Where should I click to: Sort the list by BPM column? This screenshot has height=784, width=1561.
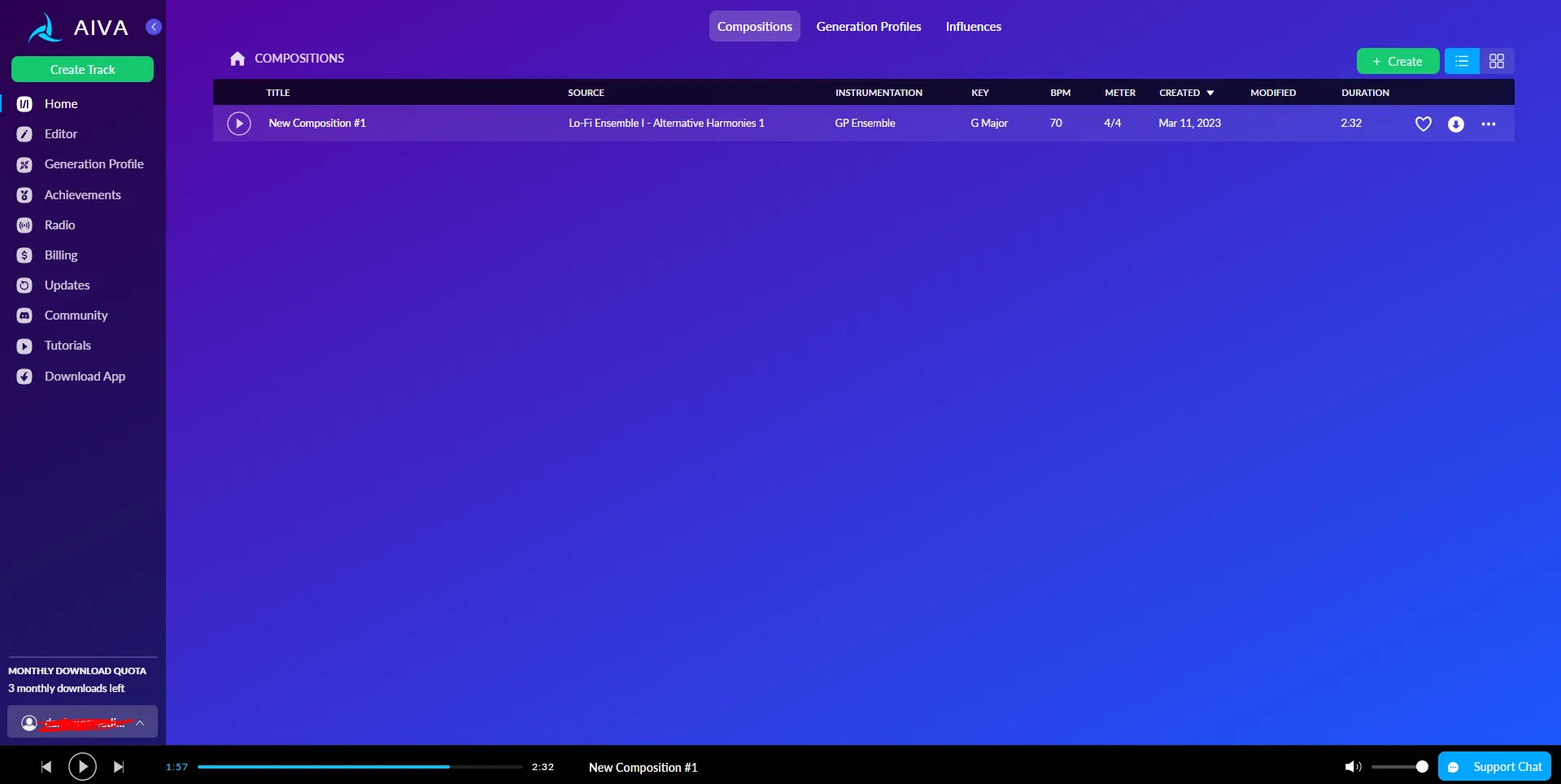coord(1060,93)
